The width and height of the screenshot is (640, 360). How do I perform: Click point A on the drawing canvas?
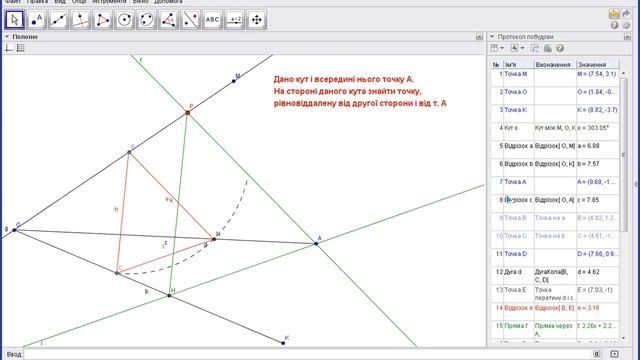316,244
